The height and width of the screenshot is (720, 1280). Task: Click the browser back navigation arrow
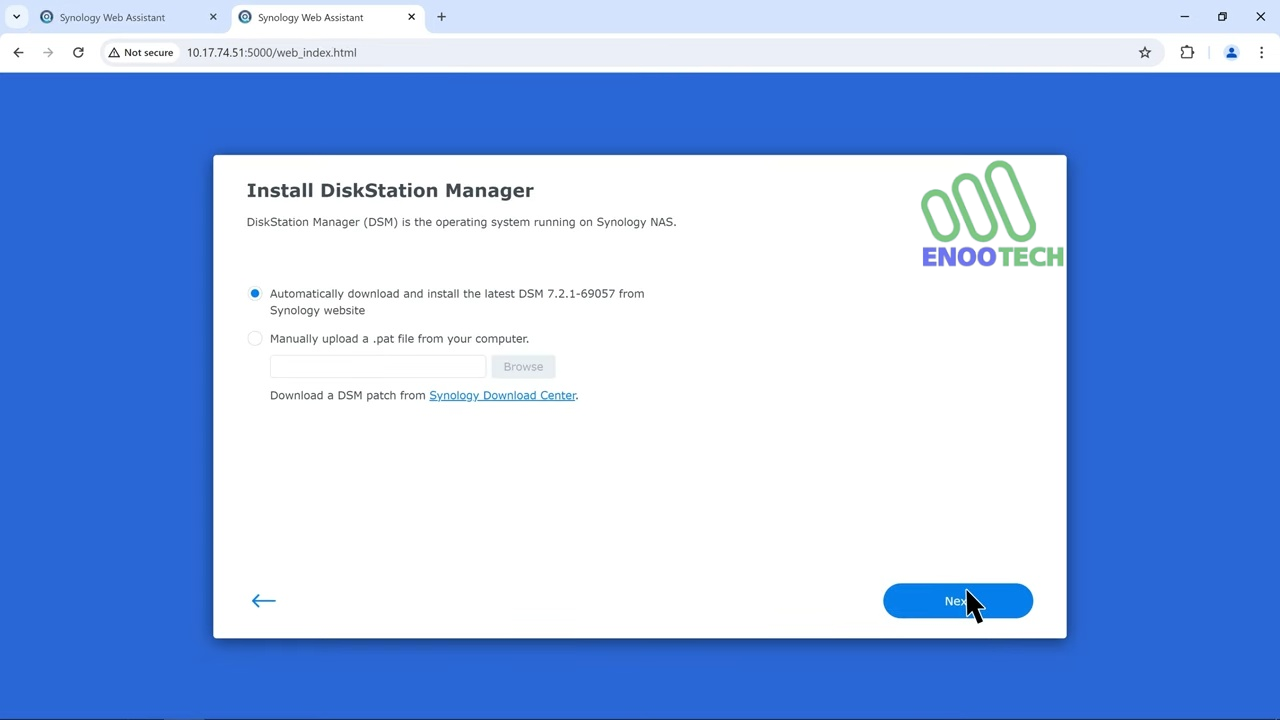pyautogui.click(x=18, y=52)
